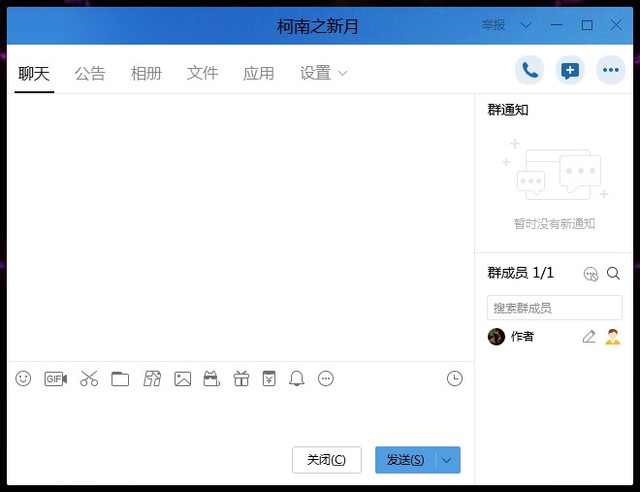Image resolution: width=640 pixels, height=492 pixels.
Task: Click the blue chat bubble plus icon
Action: coord(570,70)
